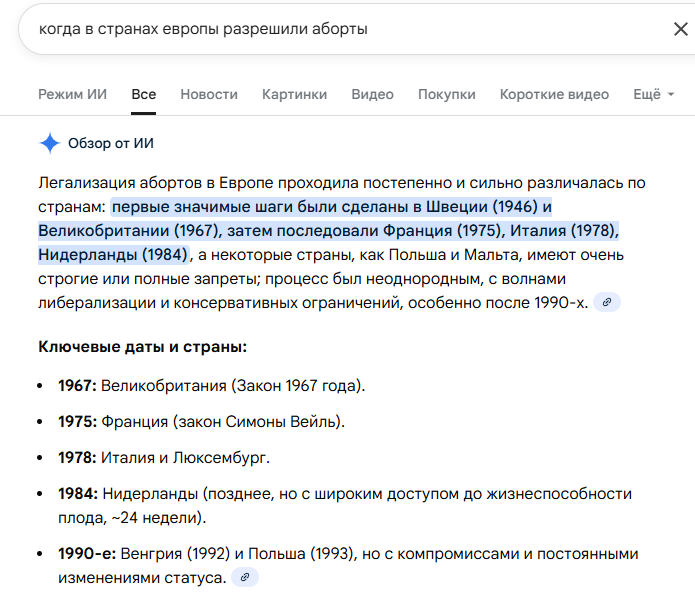The width and height of the screenshot is (695, 603).
Task: Click the AI overview sparkle icon
Action: click(x=49, y=143)
